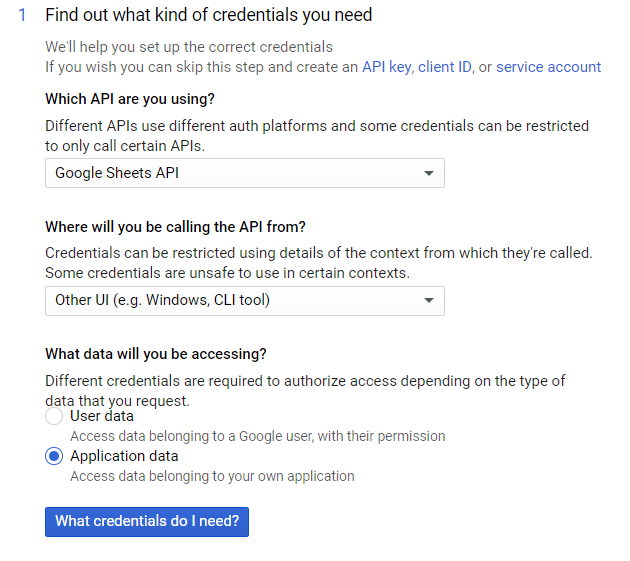This screenshot has height=561, width=630.
Task: Click Where will you be calling the API from? heading
Action: click(x=175, y=227)
